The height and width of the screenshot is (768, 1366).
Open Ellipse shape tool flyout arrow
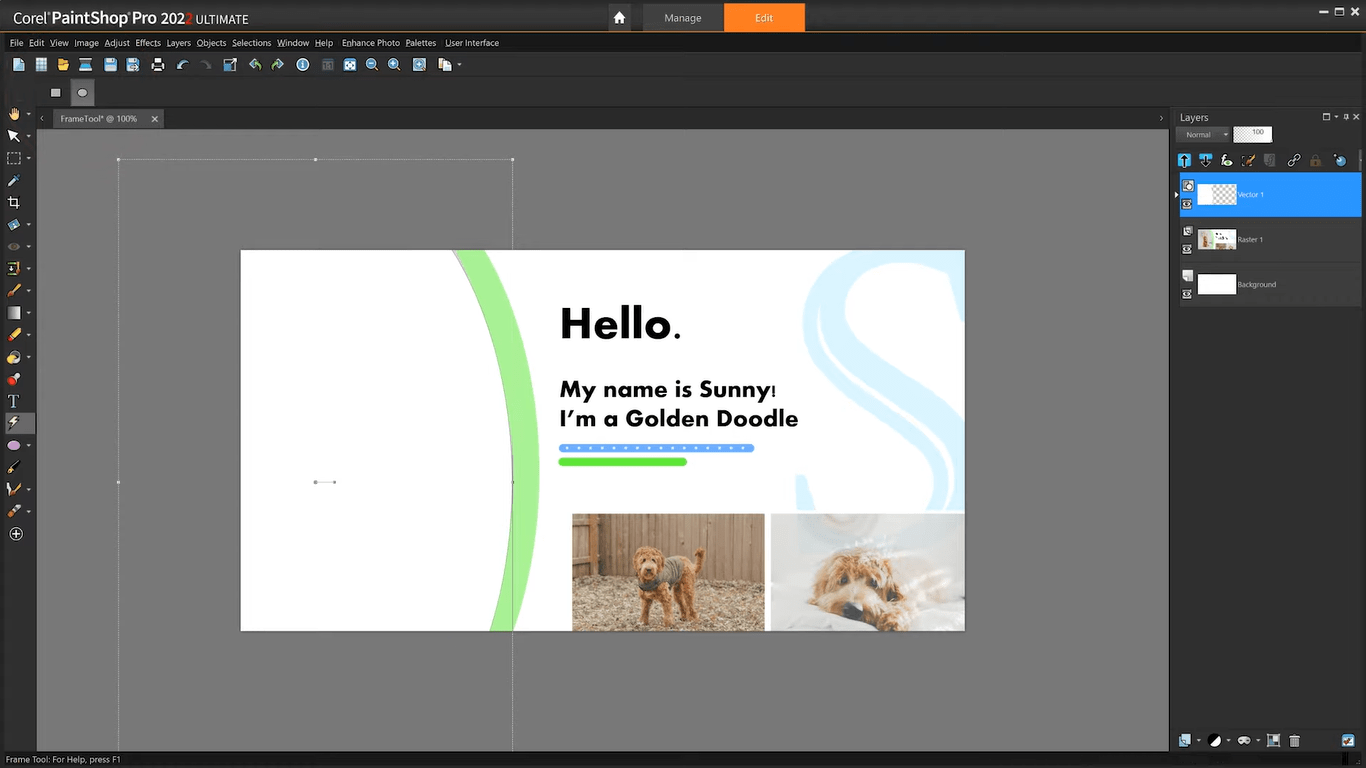coord(28,445)
